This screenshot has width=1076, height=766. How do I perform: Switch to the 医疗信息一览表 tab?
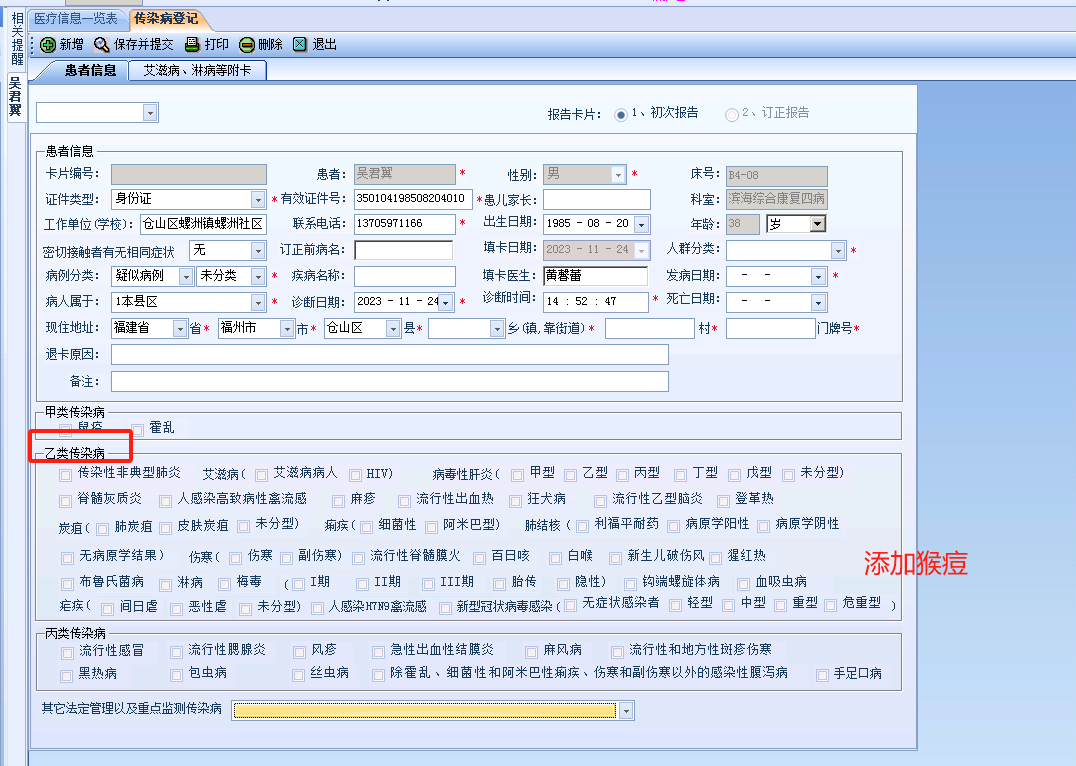[75, 18]
